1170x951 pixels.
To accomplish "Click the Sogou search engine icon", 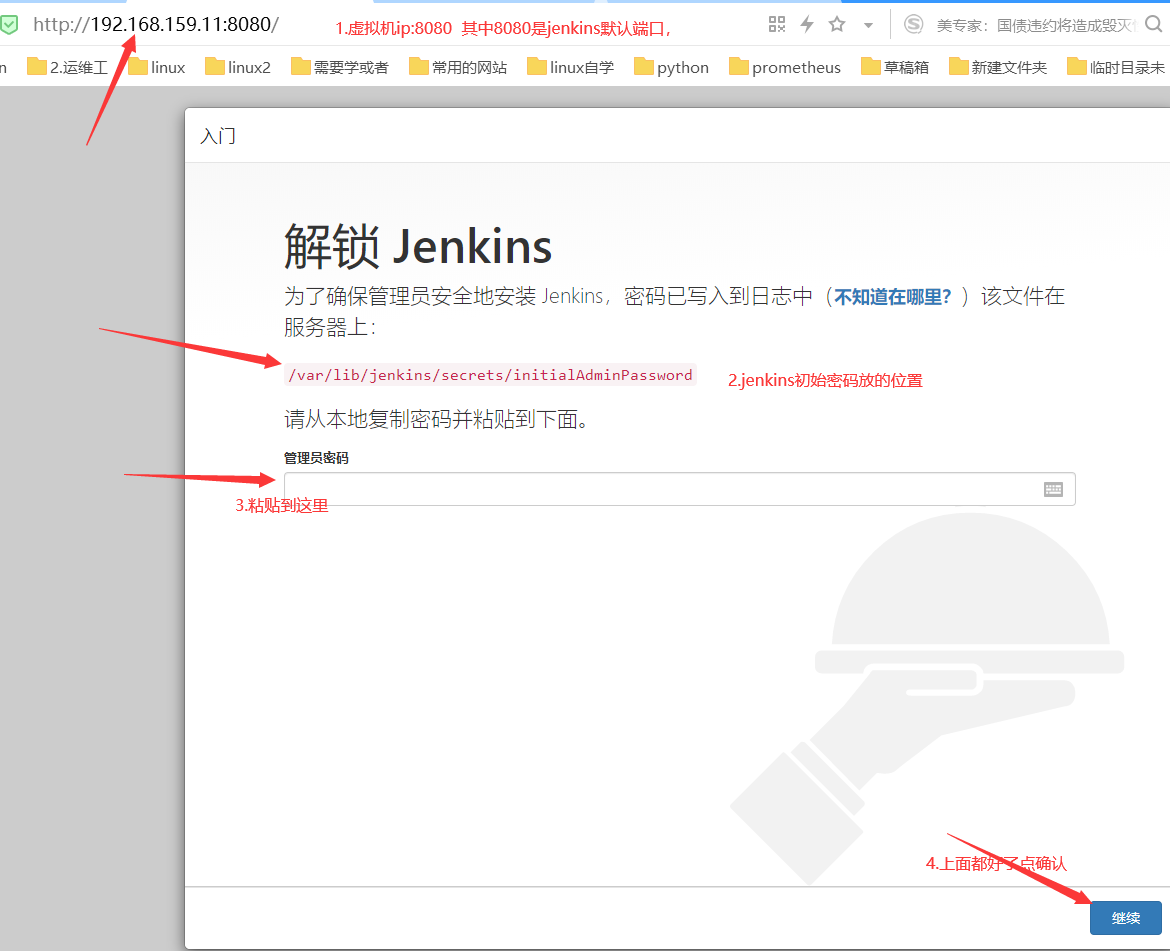I will 913,25.
